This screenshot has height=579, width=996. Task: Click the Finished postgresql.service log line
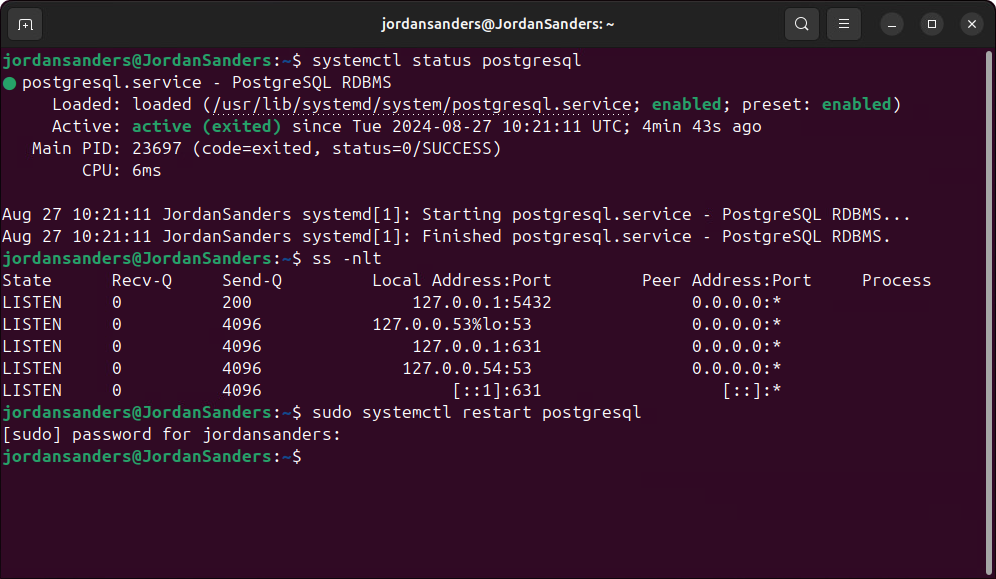pos(450,236)
